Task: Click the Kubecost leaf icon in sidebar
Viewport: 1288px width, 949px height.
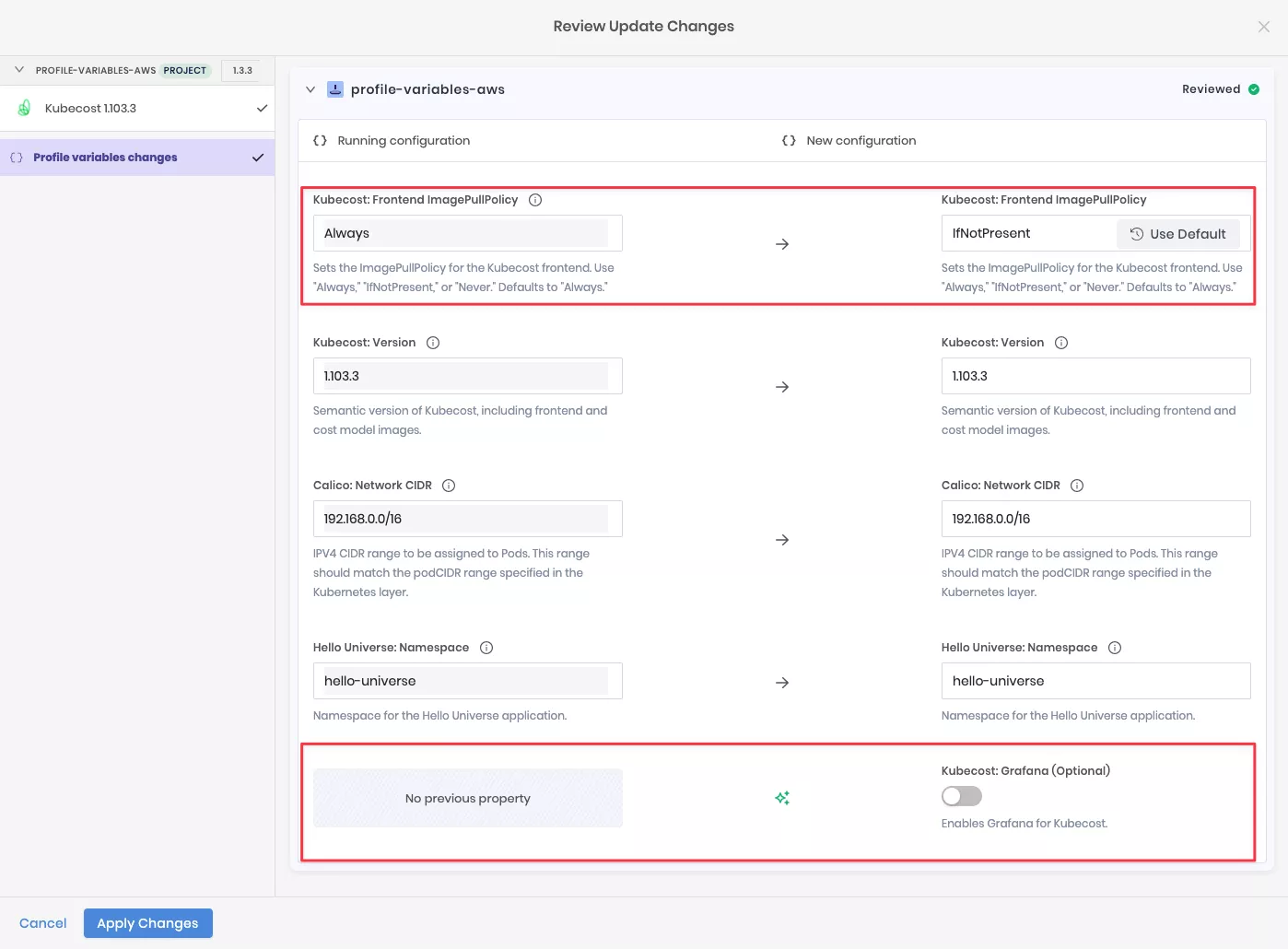Action: click(25, 108)
